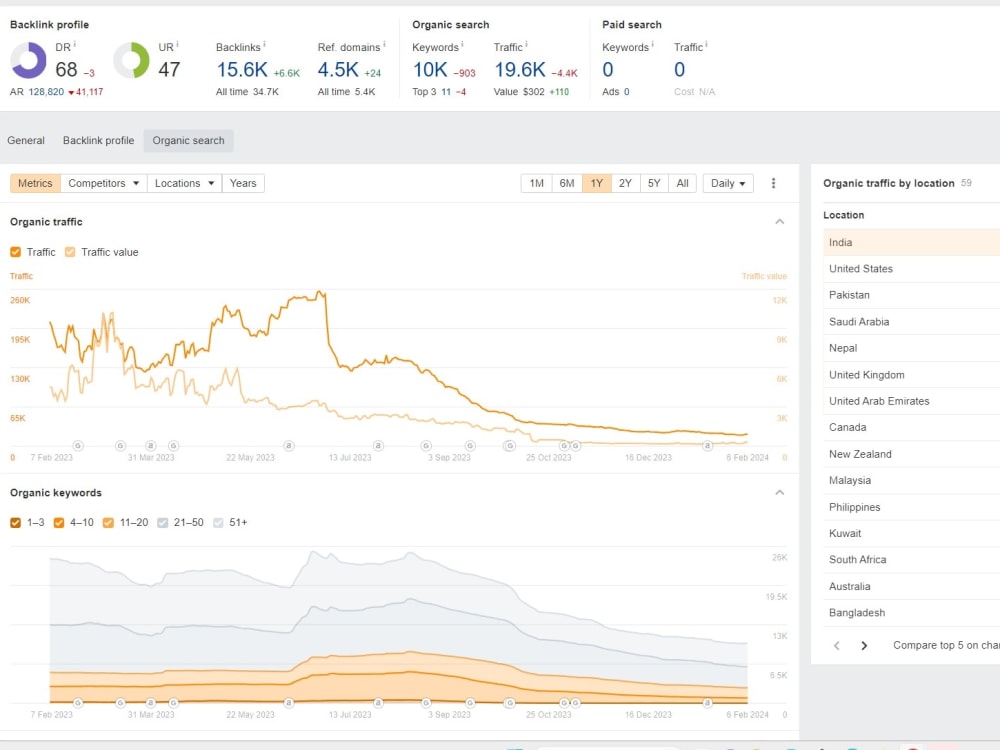Open the Competitors dropdown
Viewport: 1000px width, 750px height.
[103, 183]
